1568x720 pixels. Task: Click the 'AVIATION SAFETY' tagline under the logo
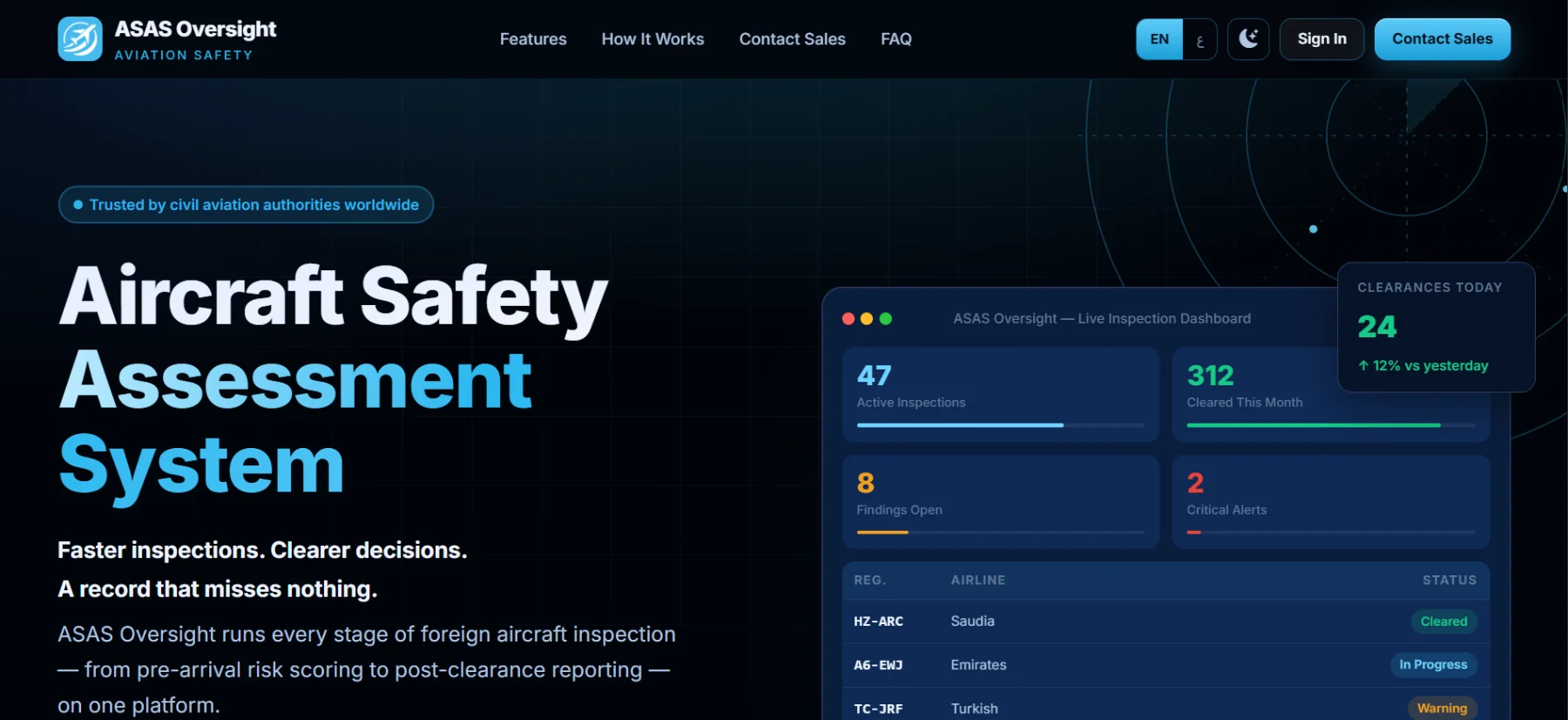point(184,55)
